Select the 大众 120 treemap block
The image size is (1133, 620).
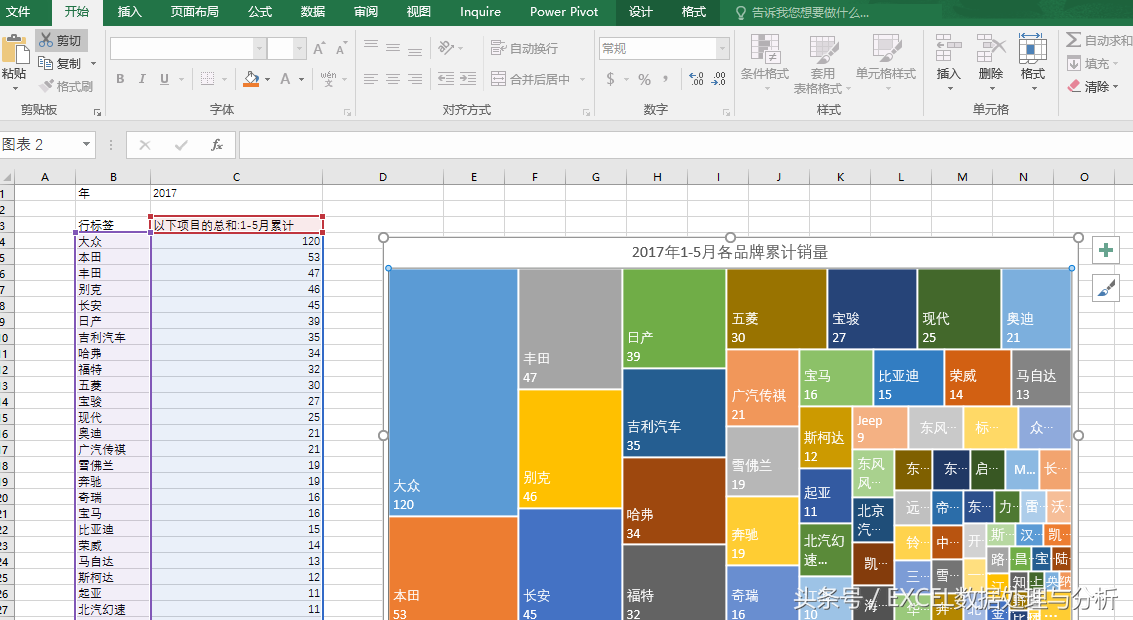point(453,392)
